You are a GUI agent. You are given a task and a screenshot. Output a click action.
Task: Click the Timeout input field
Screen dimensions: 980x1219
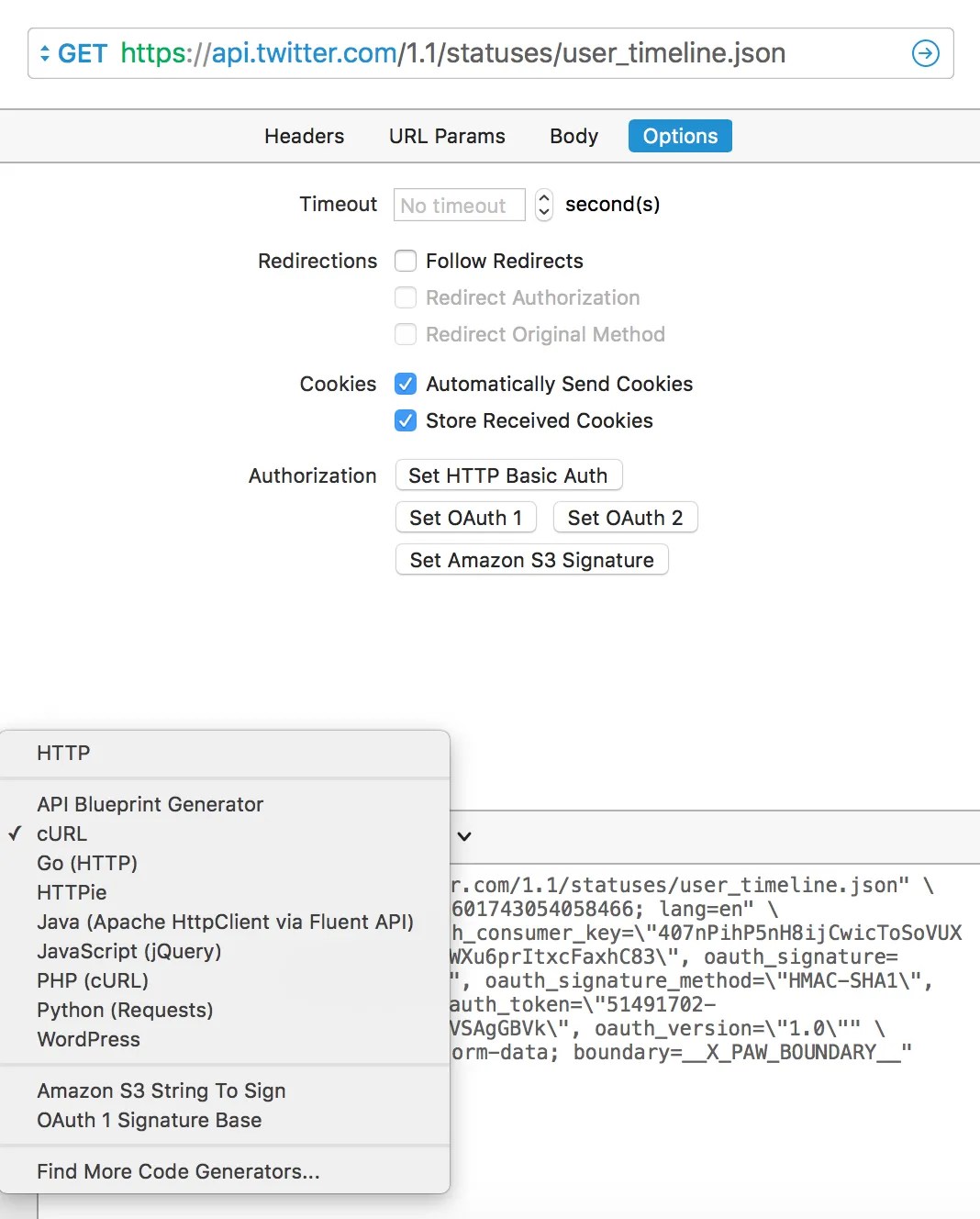pos(459,205)
